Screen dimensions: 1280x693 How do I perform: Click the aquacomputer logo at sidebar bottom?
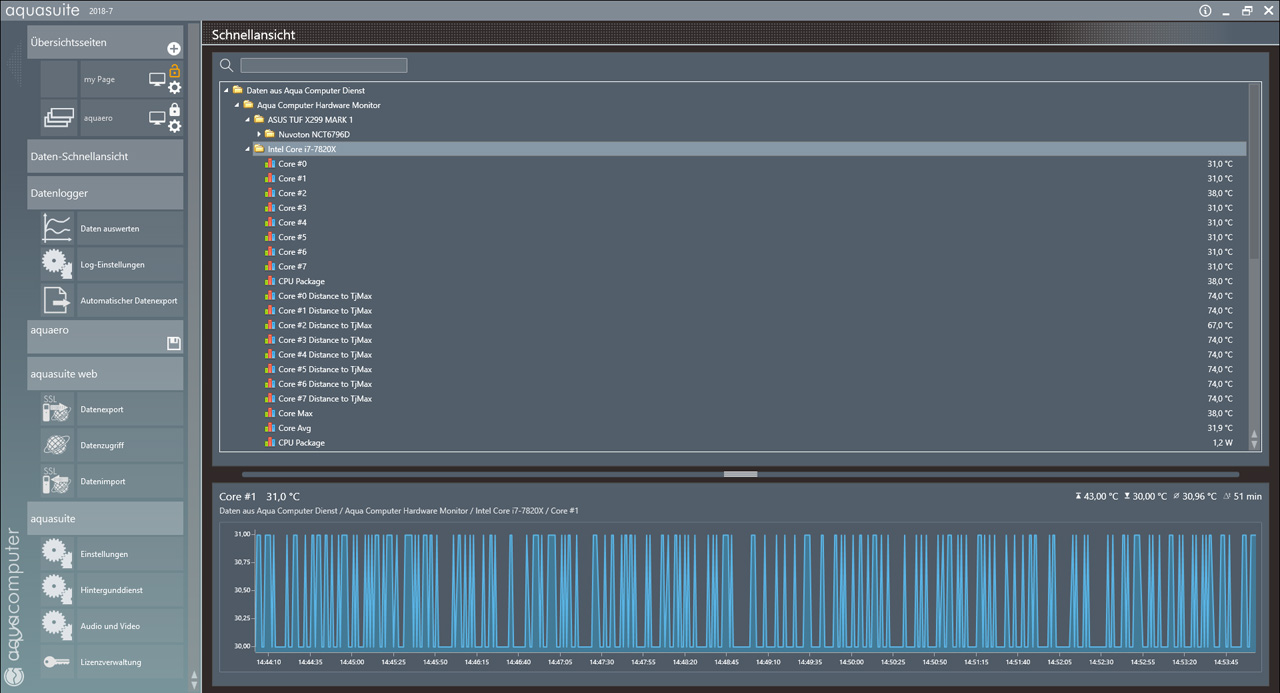[x=13, y=605]
